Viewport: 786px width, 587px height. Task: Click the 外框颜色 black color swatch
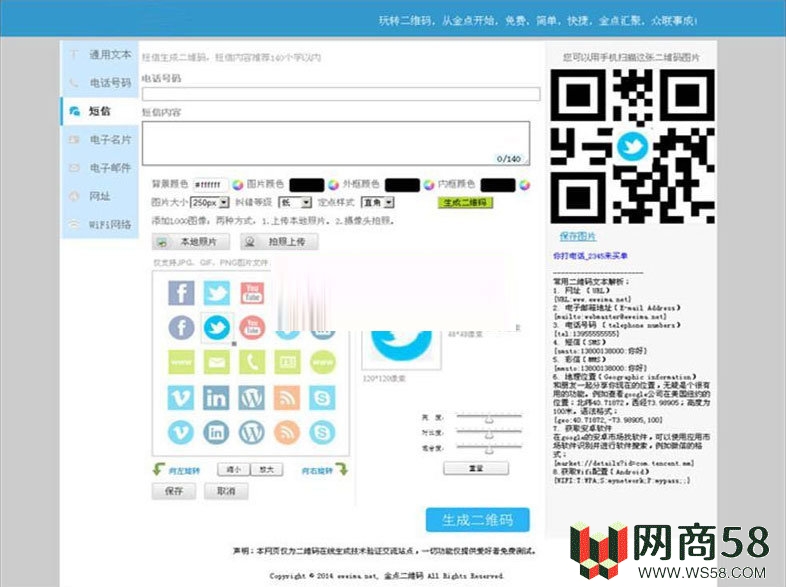402,185
